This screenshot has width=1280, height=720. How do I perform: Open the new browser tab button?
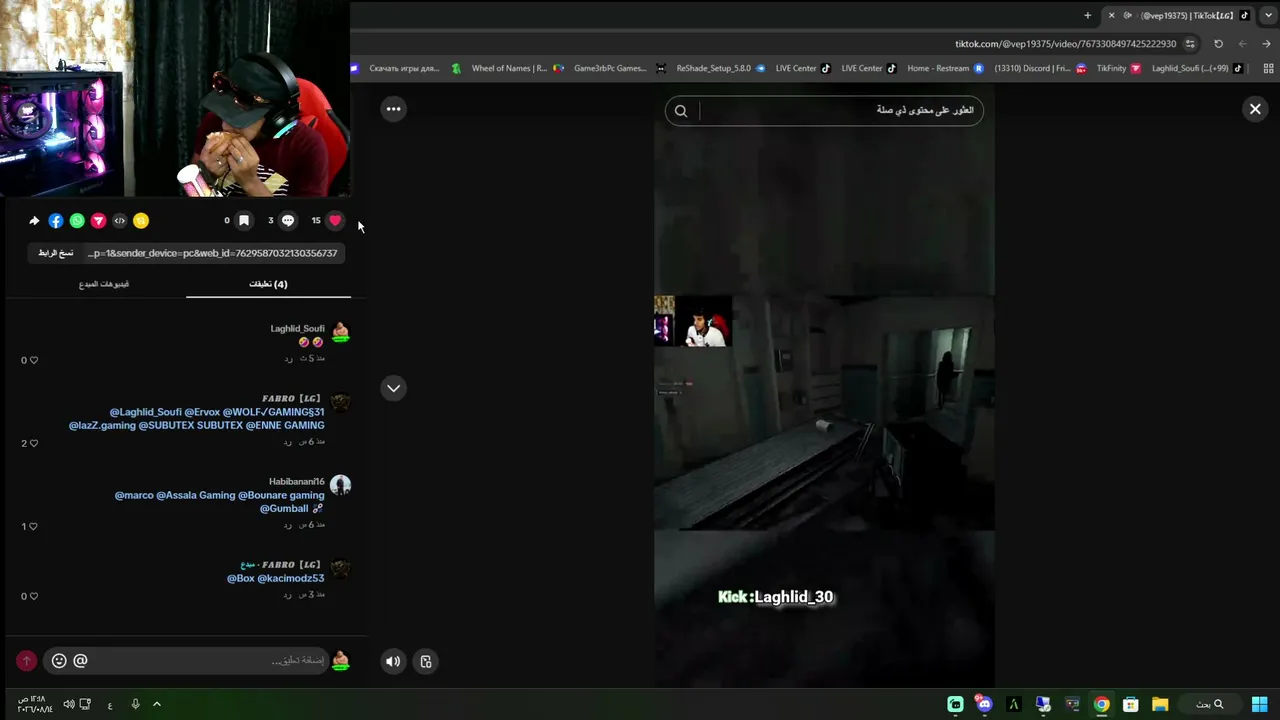click(x=1088, y=15)
